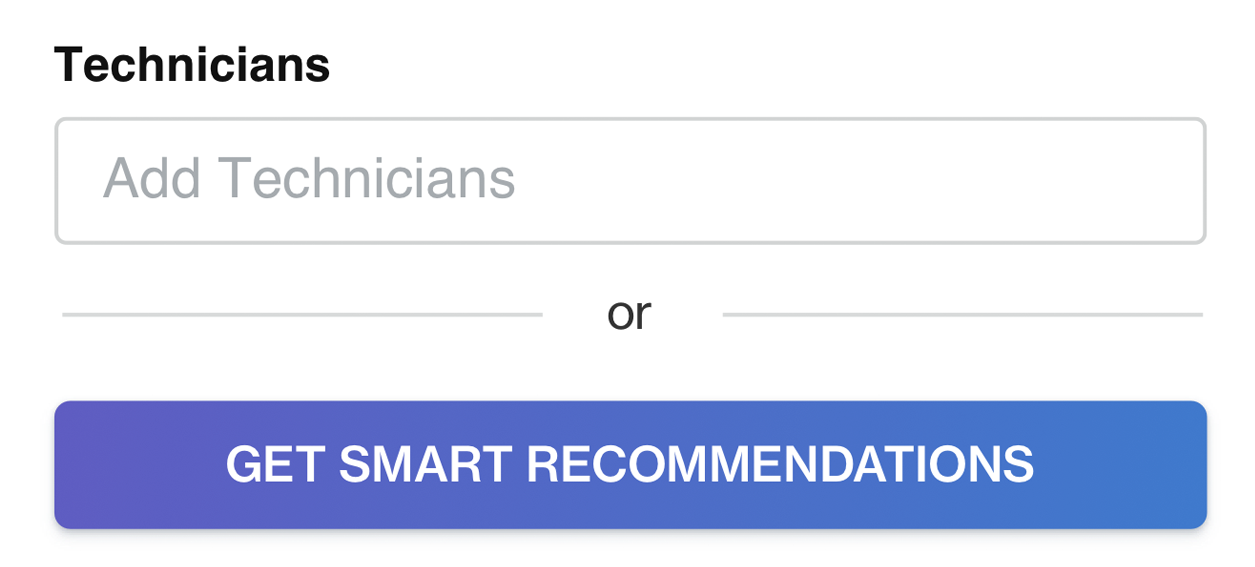Select the Add Technicians placeholder text
The height and width of the screenshot is (567, 1255).
tap(309, 179)
